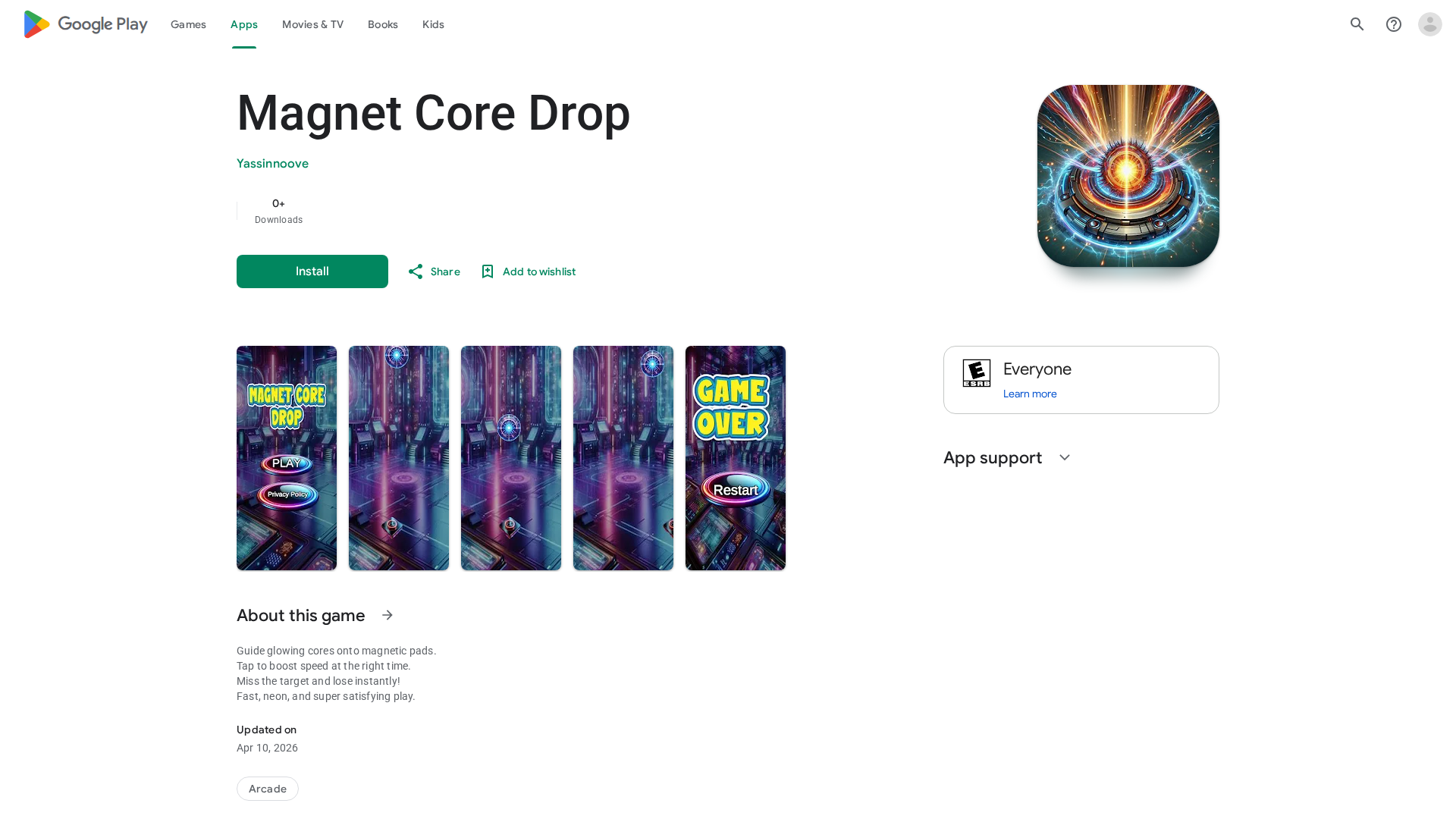Go to the Google Play home logo
The image size is (1456, 819).
(x=86, y=24)
